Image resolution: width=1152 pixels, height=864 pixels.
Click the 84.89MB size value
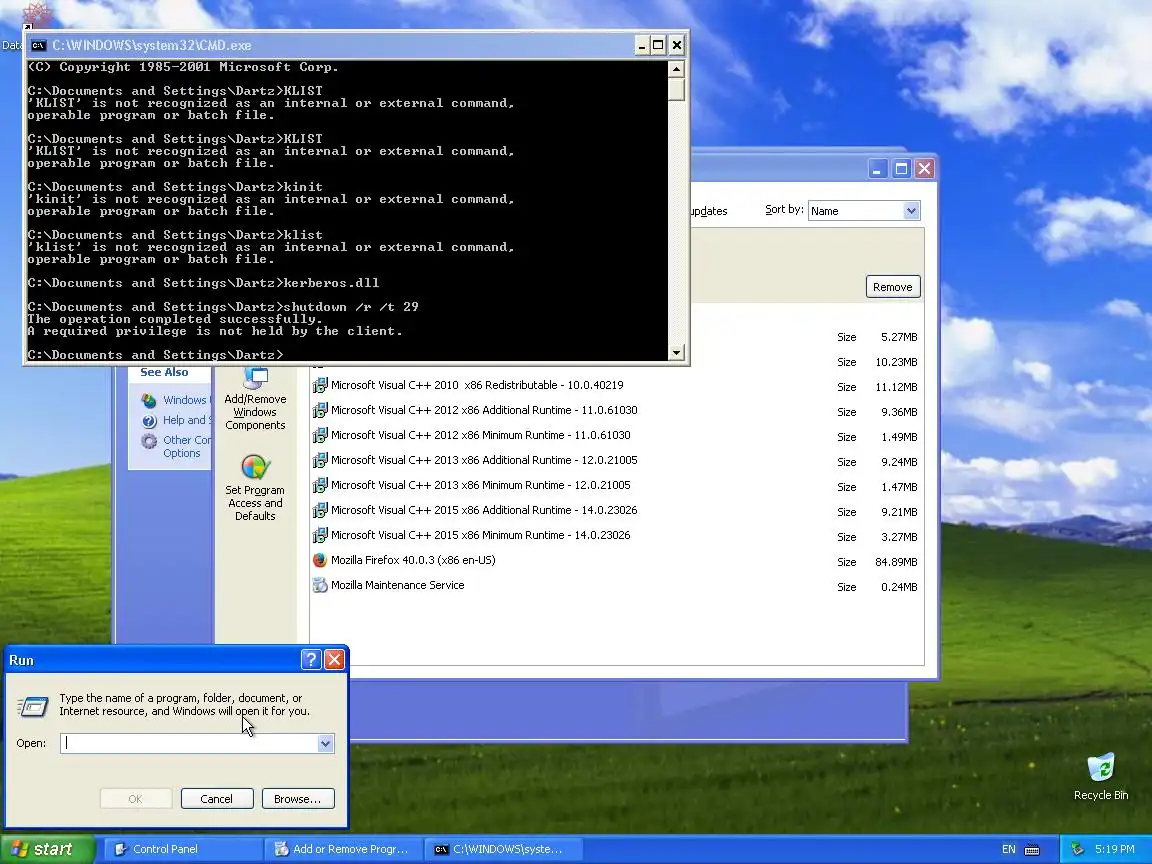point(896,562)
